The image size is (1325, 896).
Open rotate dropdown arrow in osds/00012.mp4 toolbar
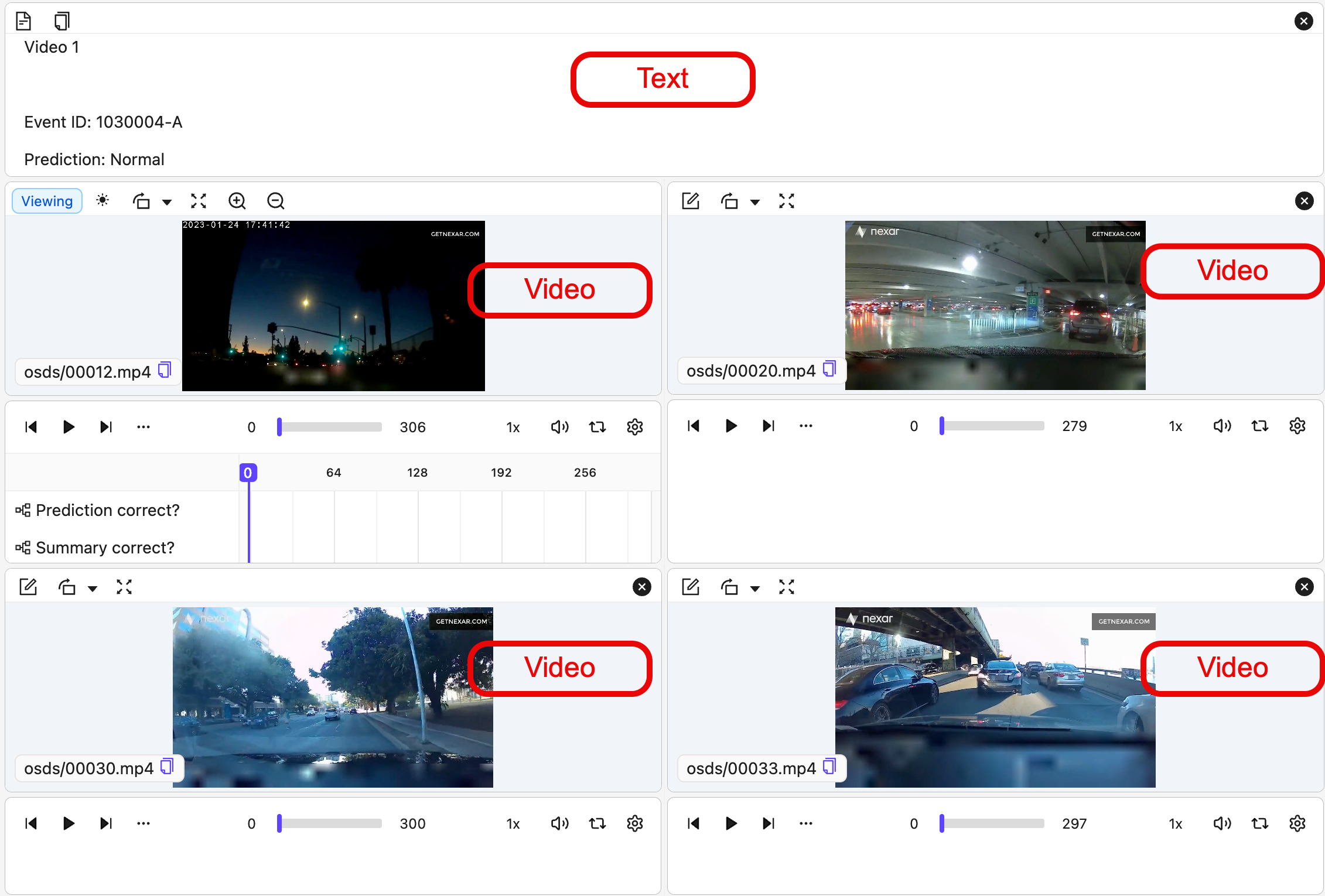167,202
